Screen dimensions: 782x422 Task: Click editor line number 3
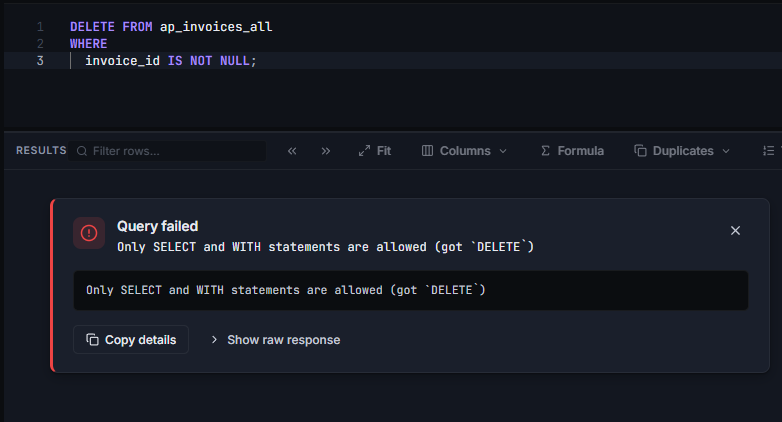pos(40,61)
